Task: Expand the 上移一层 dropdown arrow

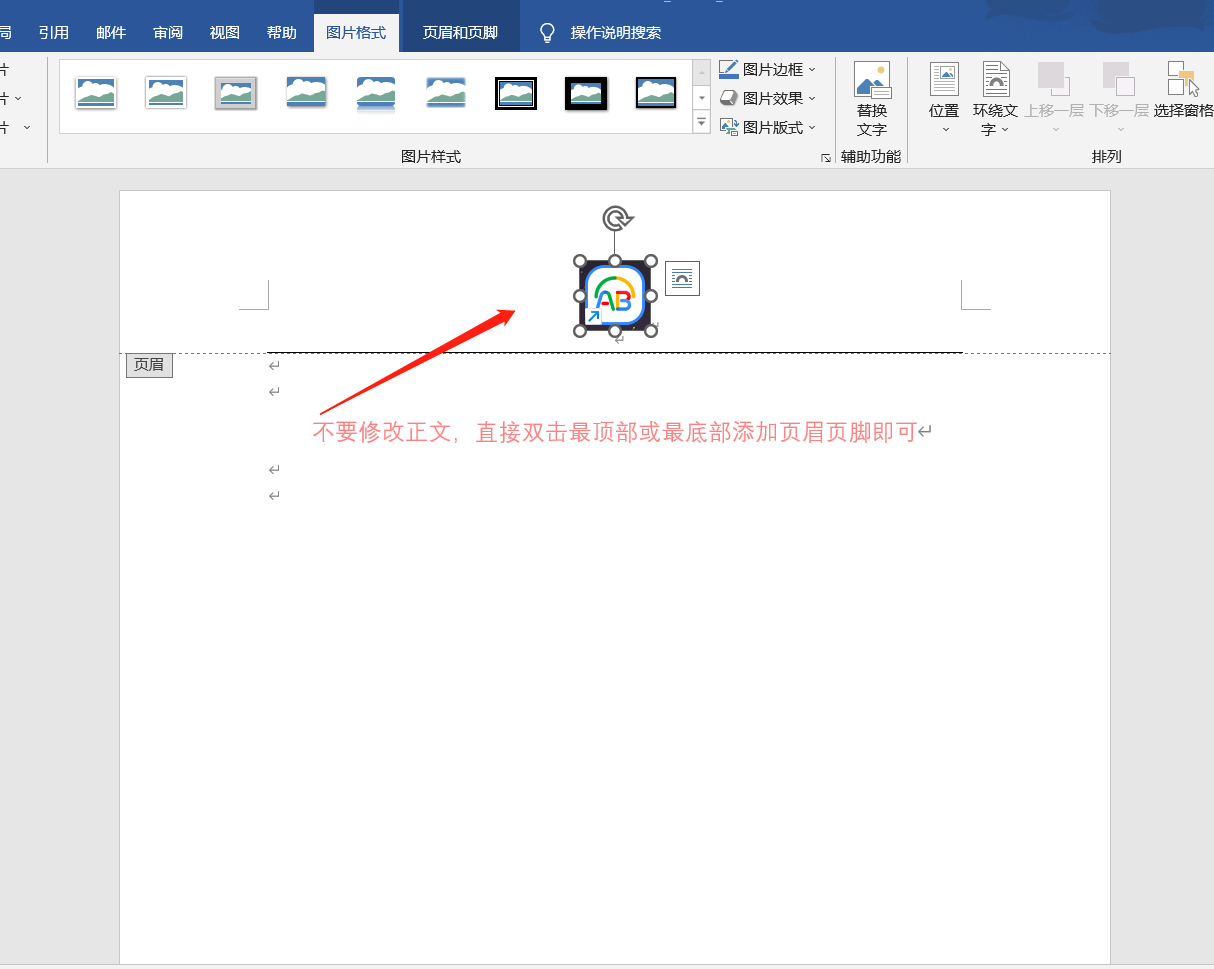Action: (x=1053, y=128)
